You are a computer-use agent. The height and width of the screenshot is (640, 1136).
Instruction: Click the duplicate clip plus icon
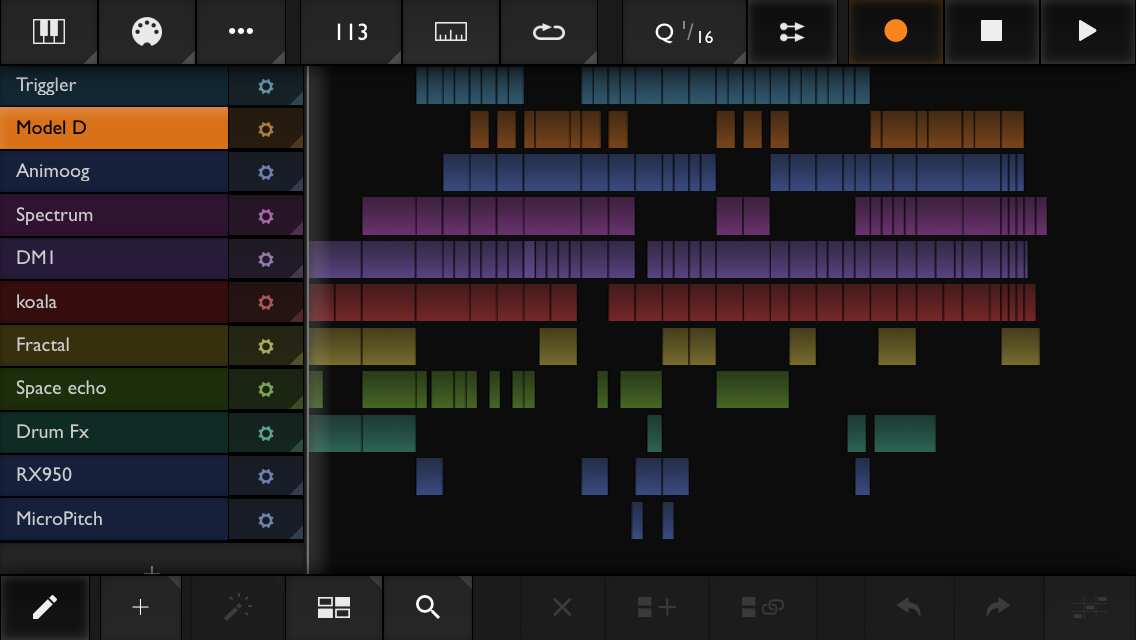pyautogui.click(x=656, y=607)
